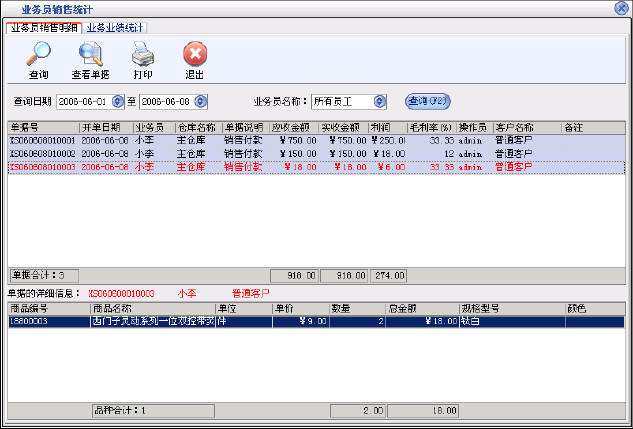Click the 查询 magnifier toolbar icon
633x429 pixels.
[39, 57]
